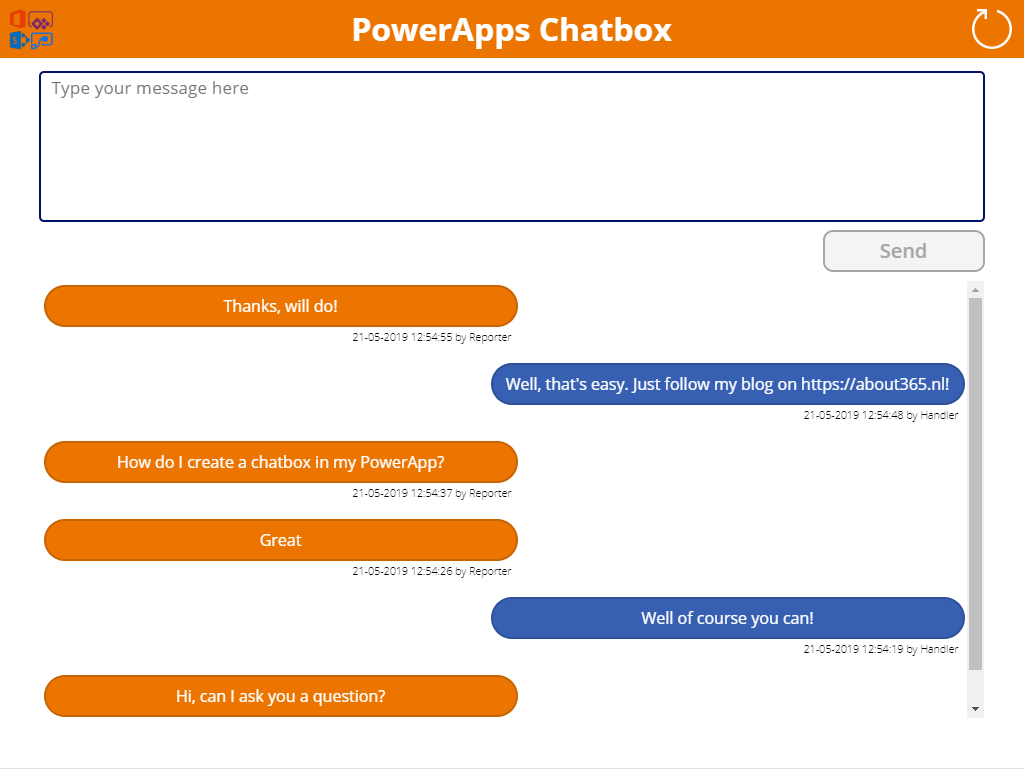Open the about365.nl link in the message
The image size is (1024, 769).
pyautogui.click(x=872, y=383)
